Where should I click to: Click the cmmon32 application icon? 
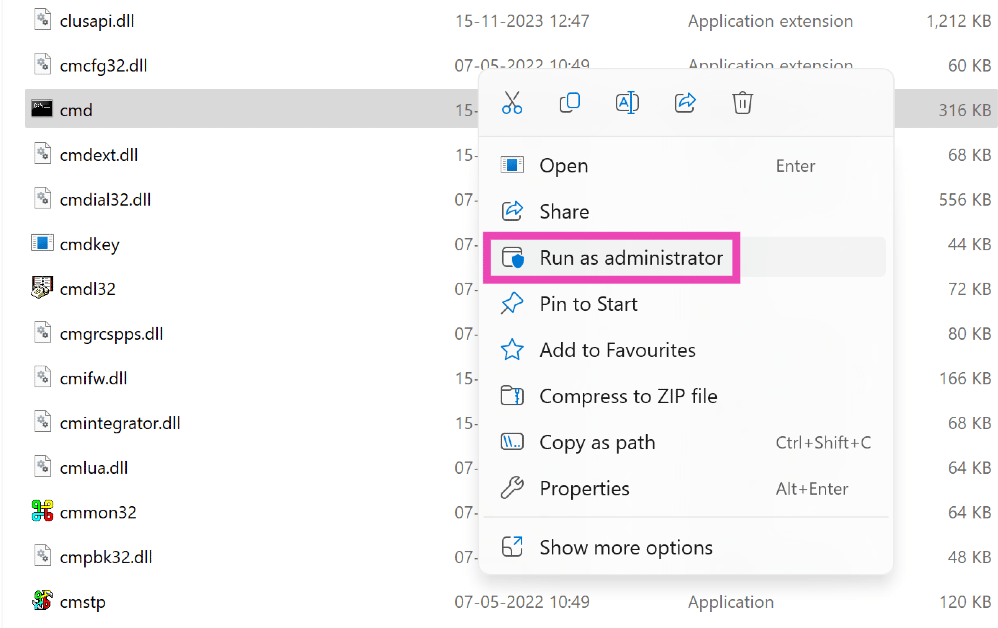[41, 511]
